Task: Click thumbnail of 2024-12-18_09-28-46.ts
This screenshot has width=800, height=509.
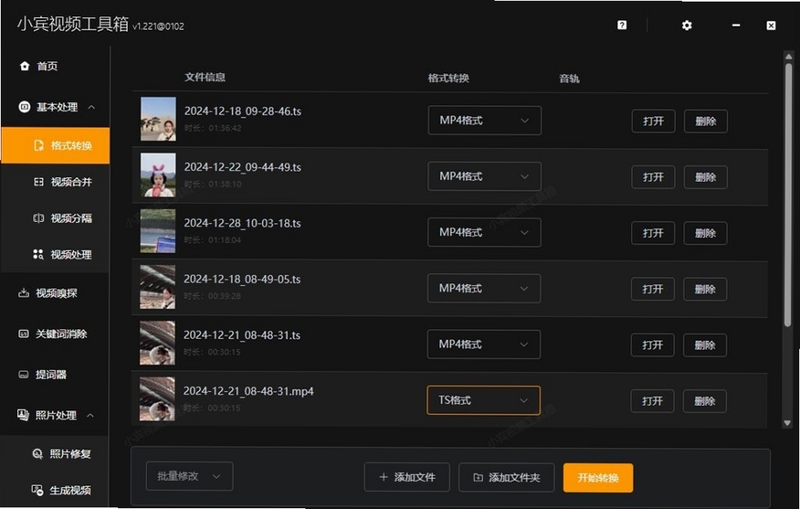Action: click(x=158, y=119)
